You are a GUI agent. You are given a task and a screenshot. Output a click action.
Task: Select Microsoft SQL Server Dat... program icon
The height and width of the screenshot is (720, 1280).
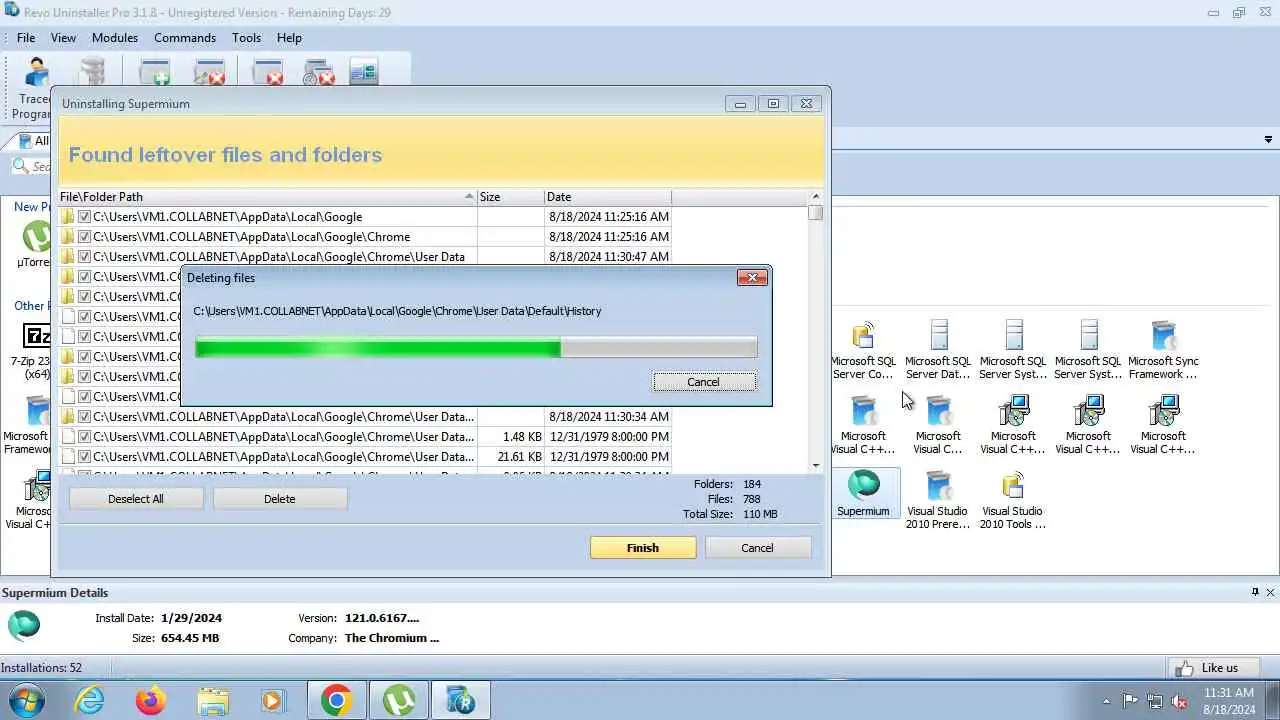point(938,350)
